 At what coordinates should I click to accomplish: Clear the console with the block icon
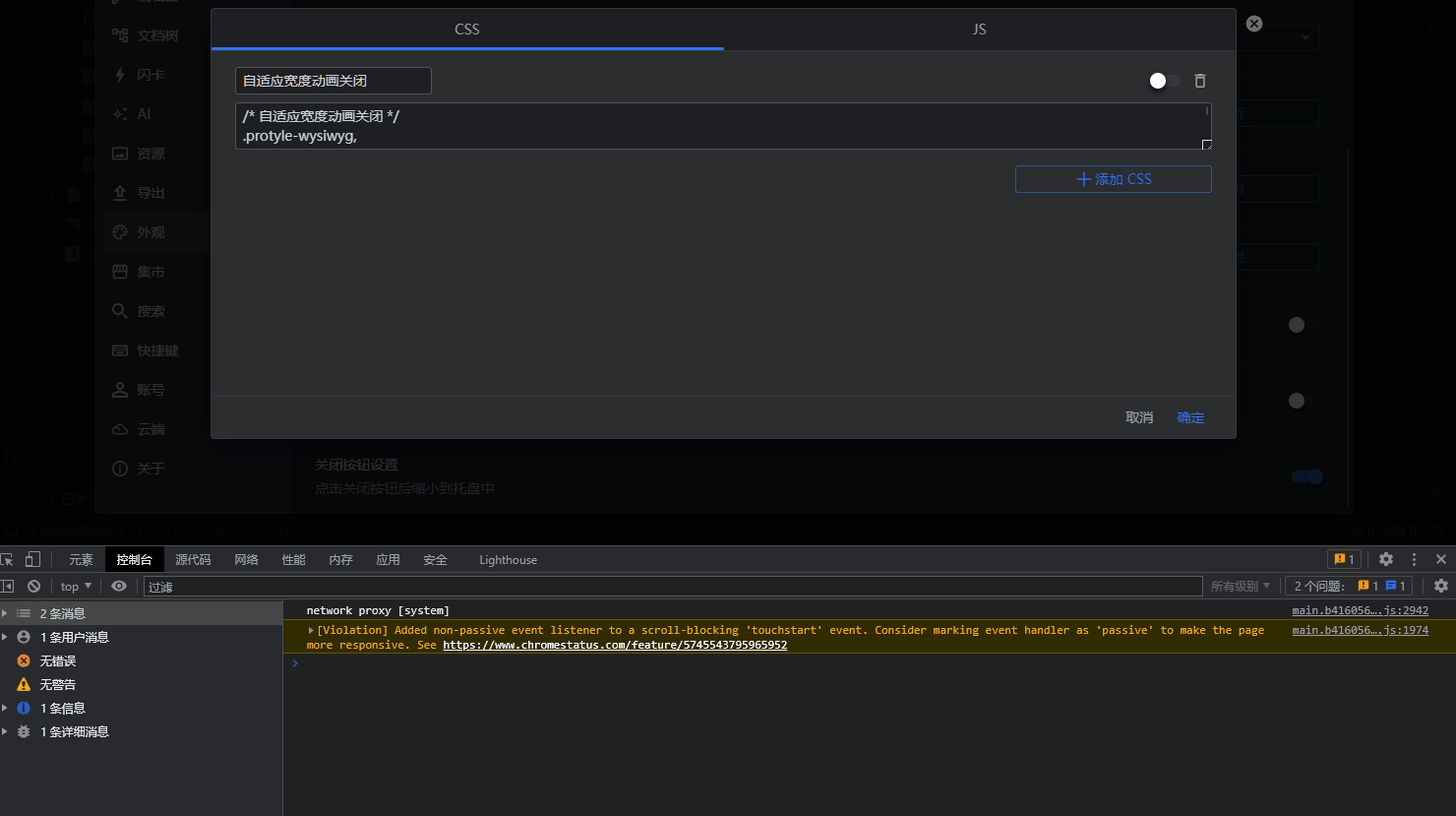[34, 586]
